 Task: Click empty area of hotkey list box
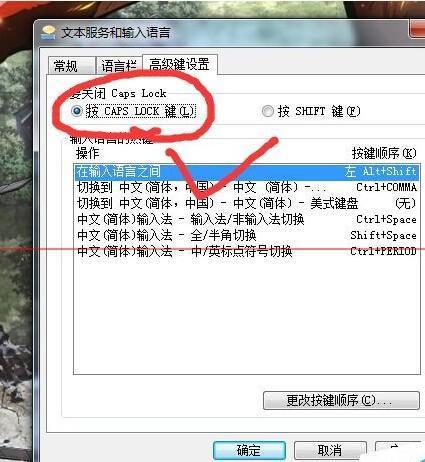246,317
